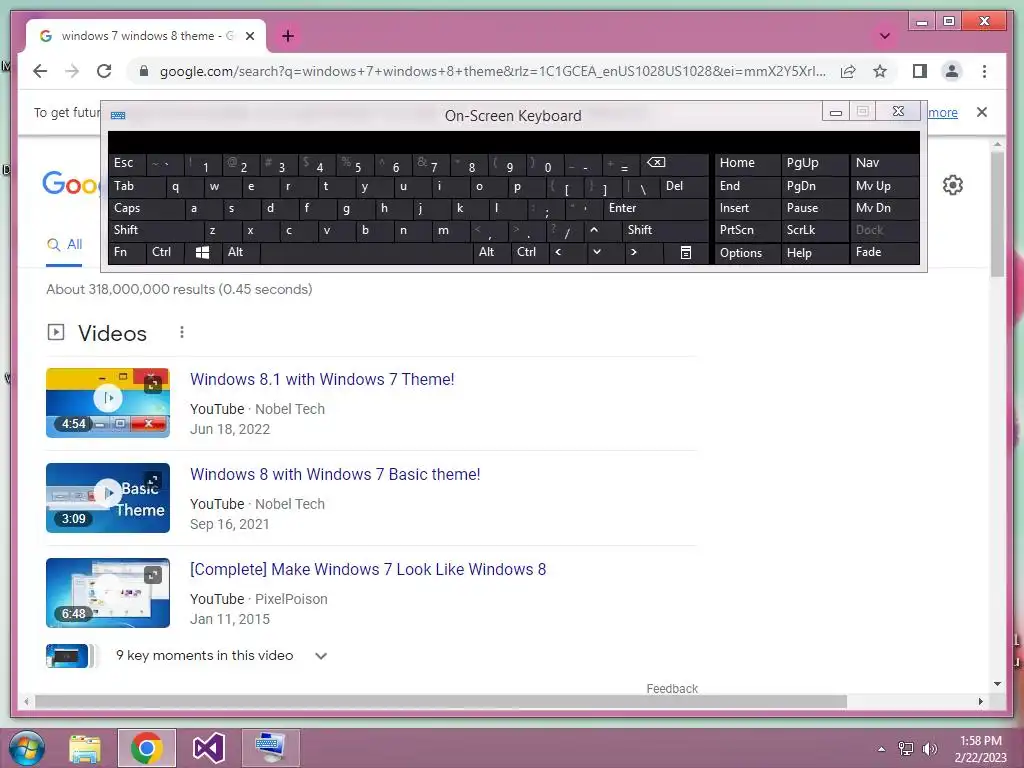The width and height of the screenshot is (1024, 768).
Task: Play the 4:54 video thumbnail
Action: tap(108, 403)
